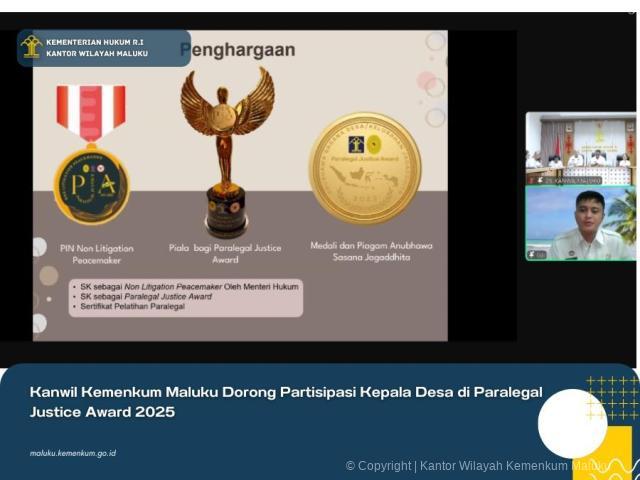Click the Kemenkum emblem logo on the banner
Viewport: 640px width, 480px height.
31,47
